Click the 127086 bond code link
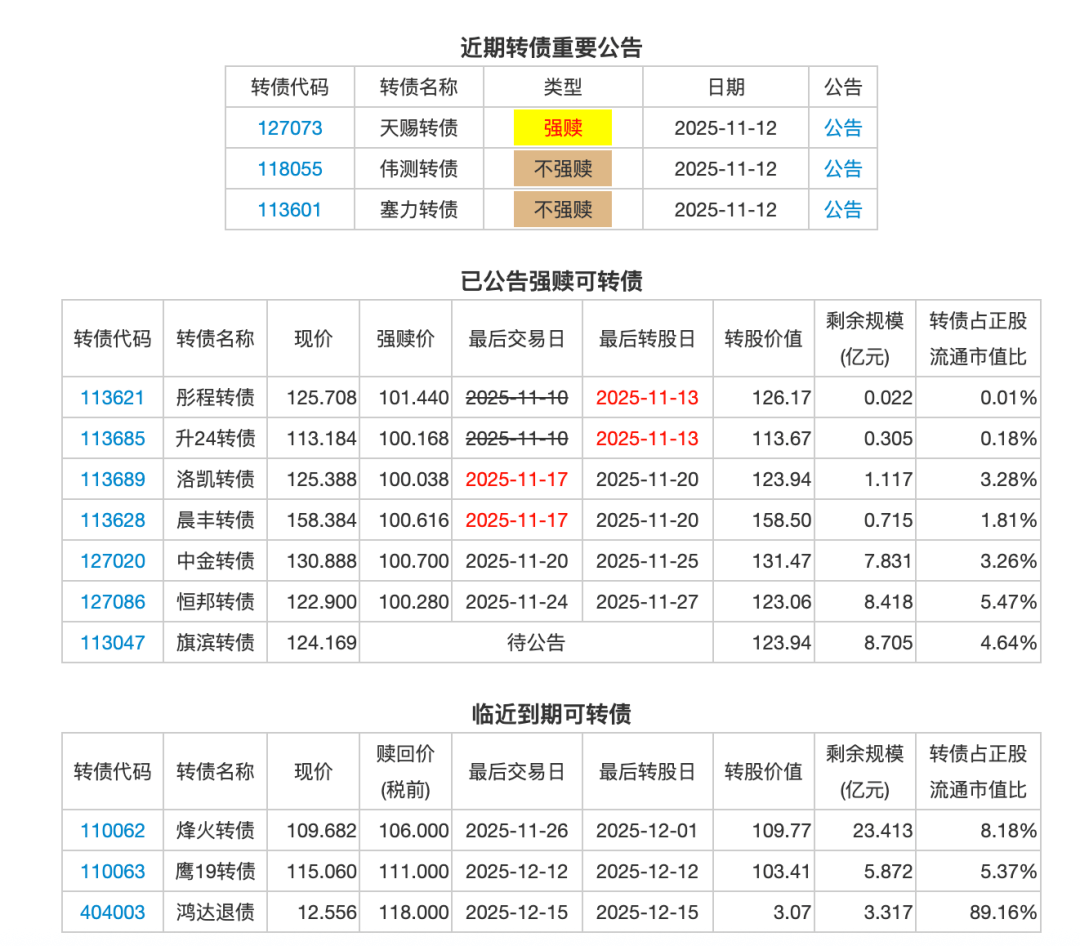Viewport: 1080px width, 946px height. (112, 602)
